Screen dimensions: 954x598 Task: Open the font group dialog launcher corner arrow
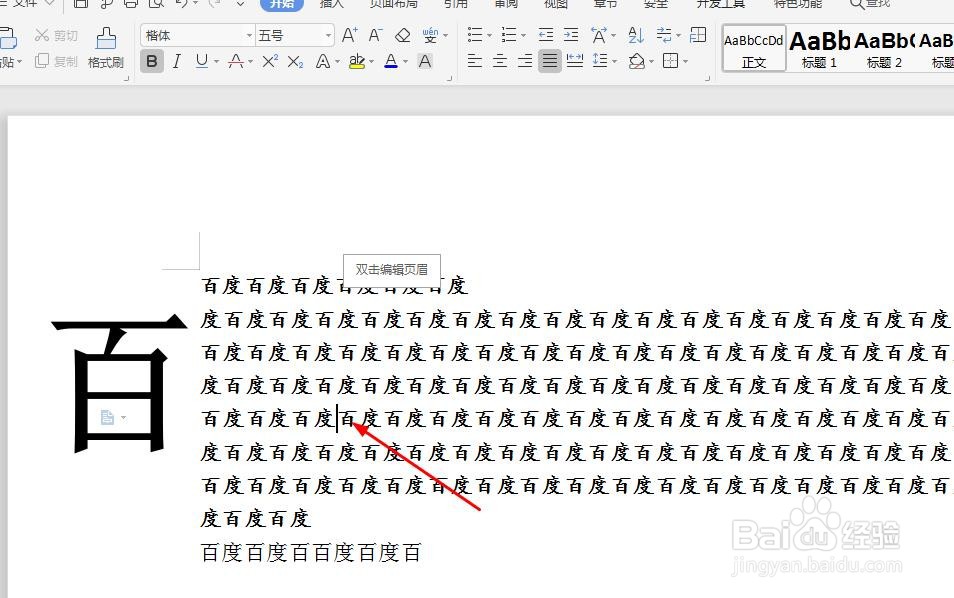tap(450, 78)
